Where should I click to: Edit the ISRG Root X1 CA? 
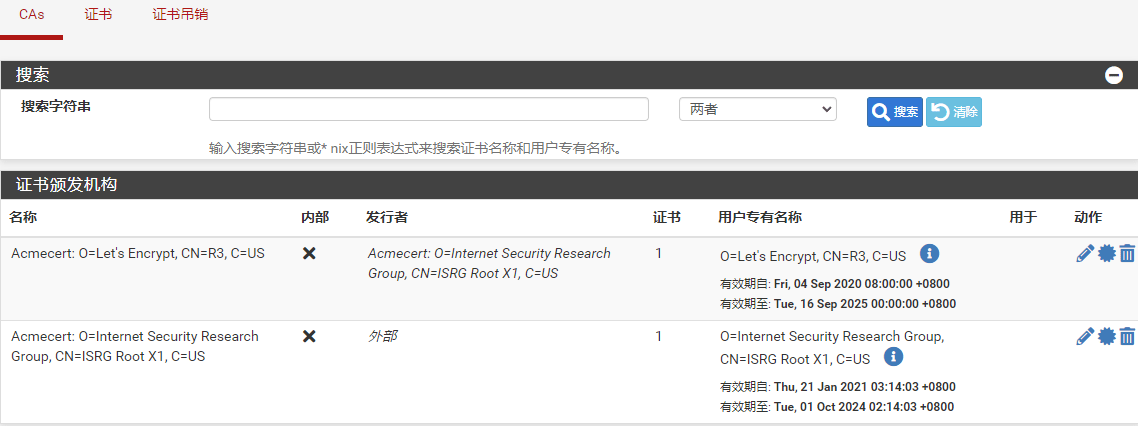point(1084,337)
